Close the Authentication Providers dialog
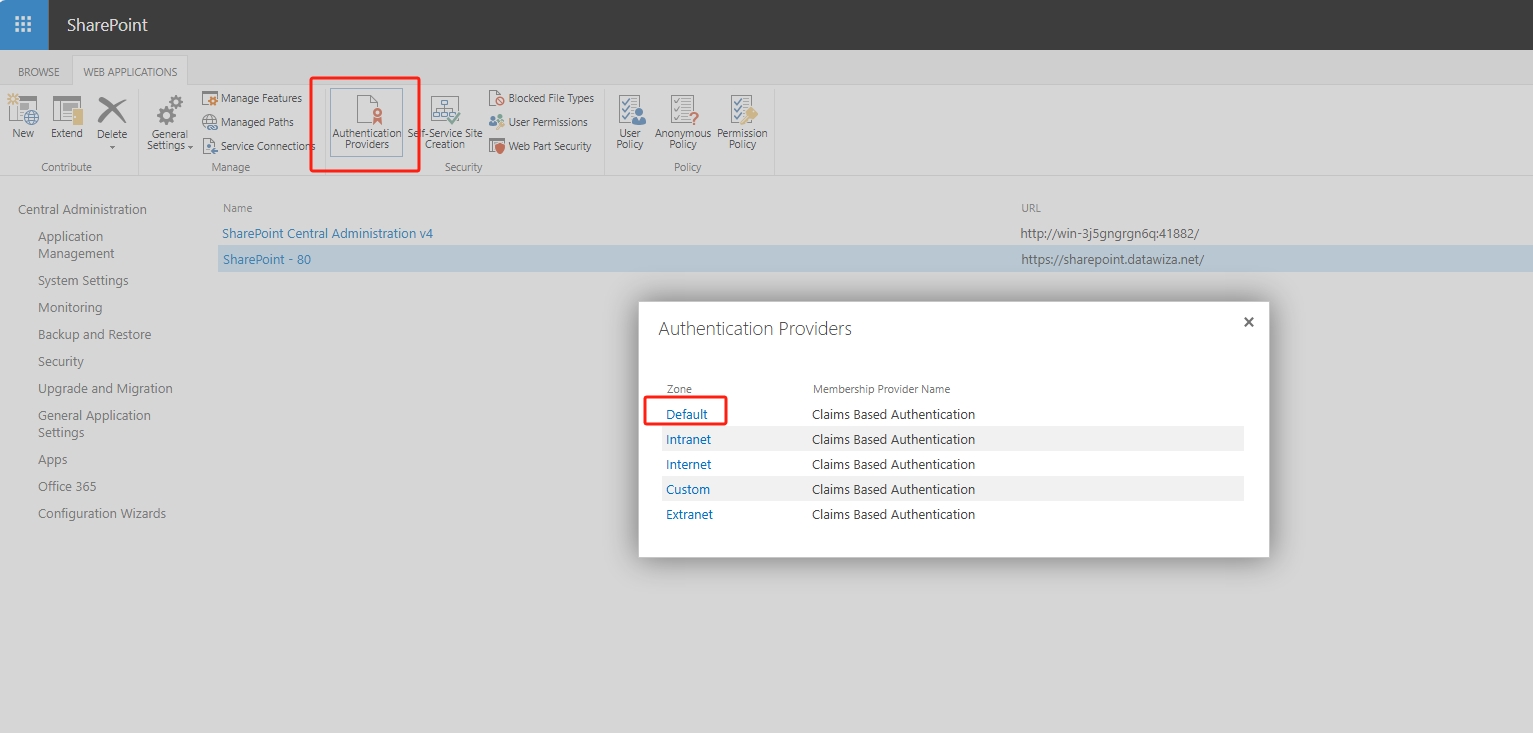The width and height of the screenshot is (1533, 733). [1248, 322]
